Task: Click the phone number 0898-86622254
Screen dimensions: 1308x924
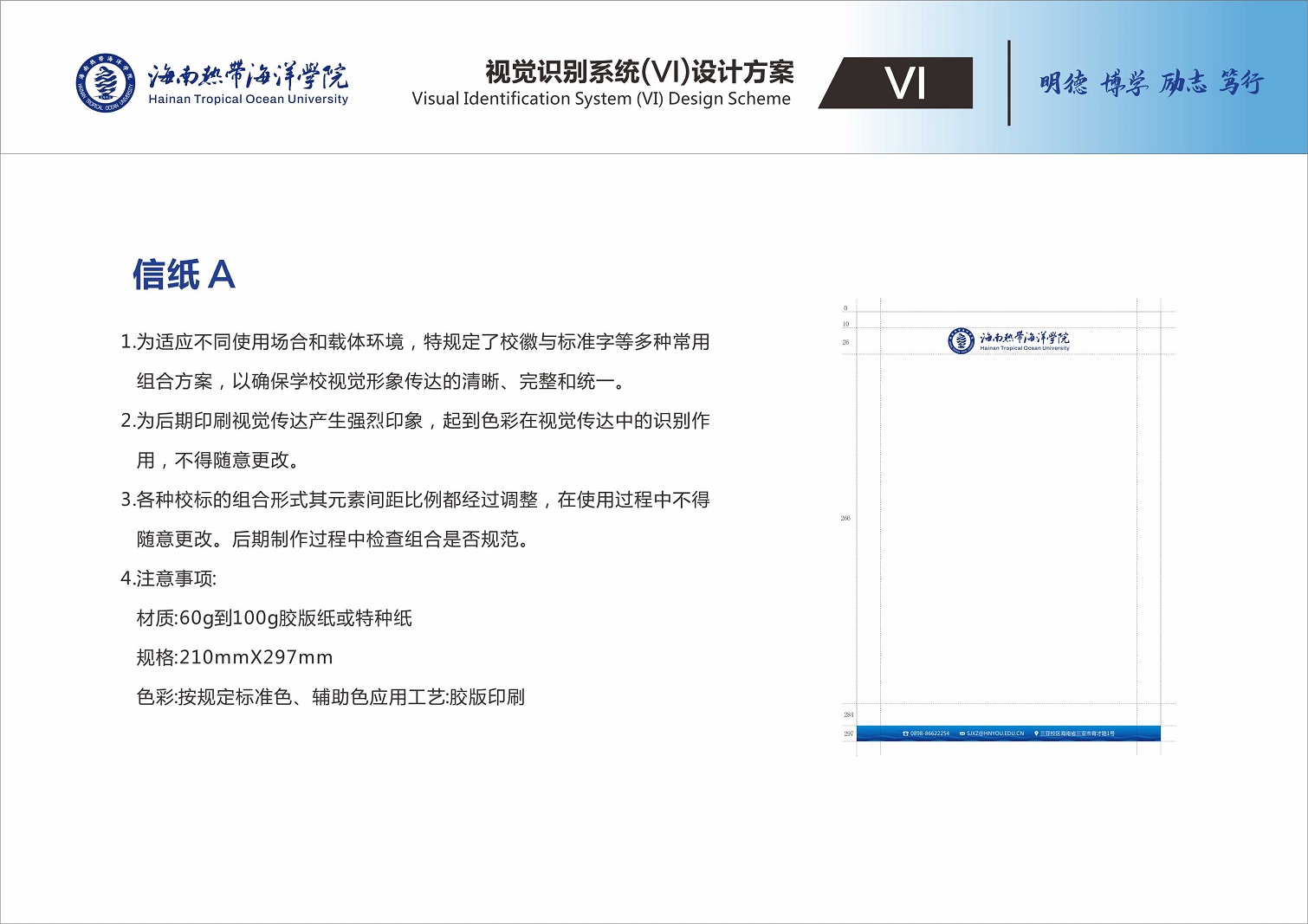Action: click(929, 733)
